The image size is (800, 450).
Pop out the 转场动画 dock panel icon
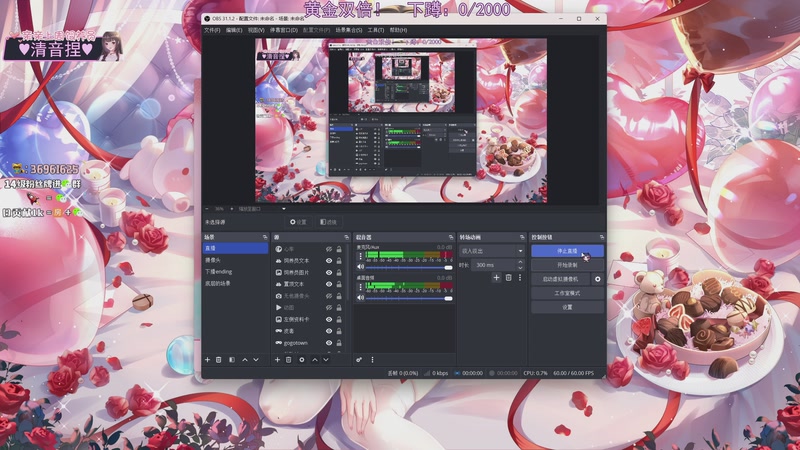521,237
